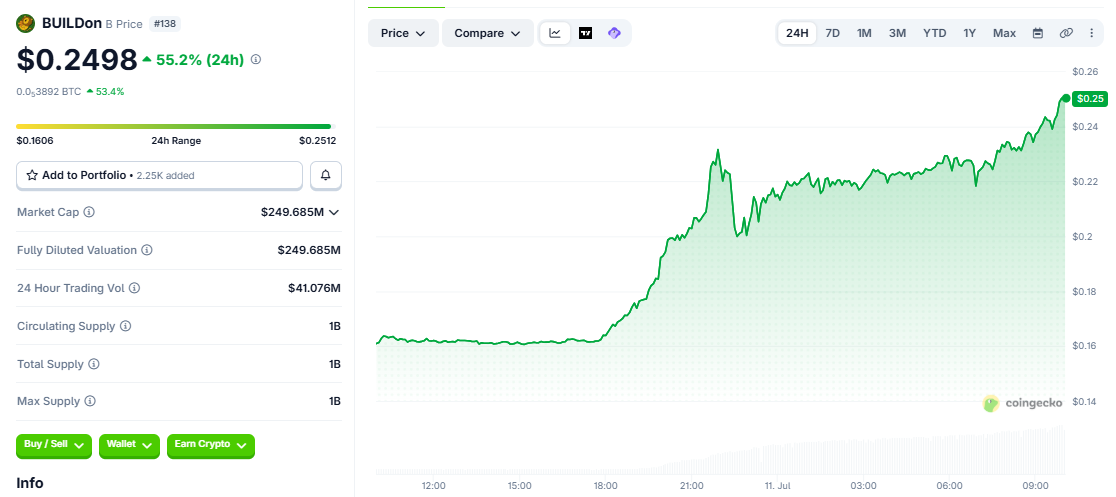Switch to TradingView chart icon

point(585,33)
